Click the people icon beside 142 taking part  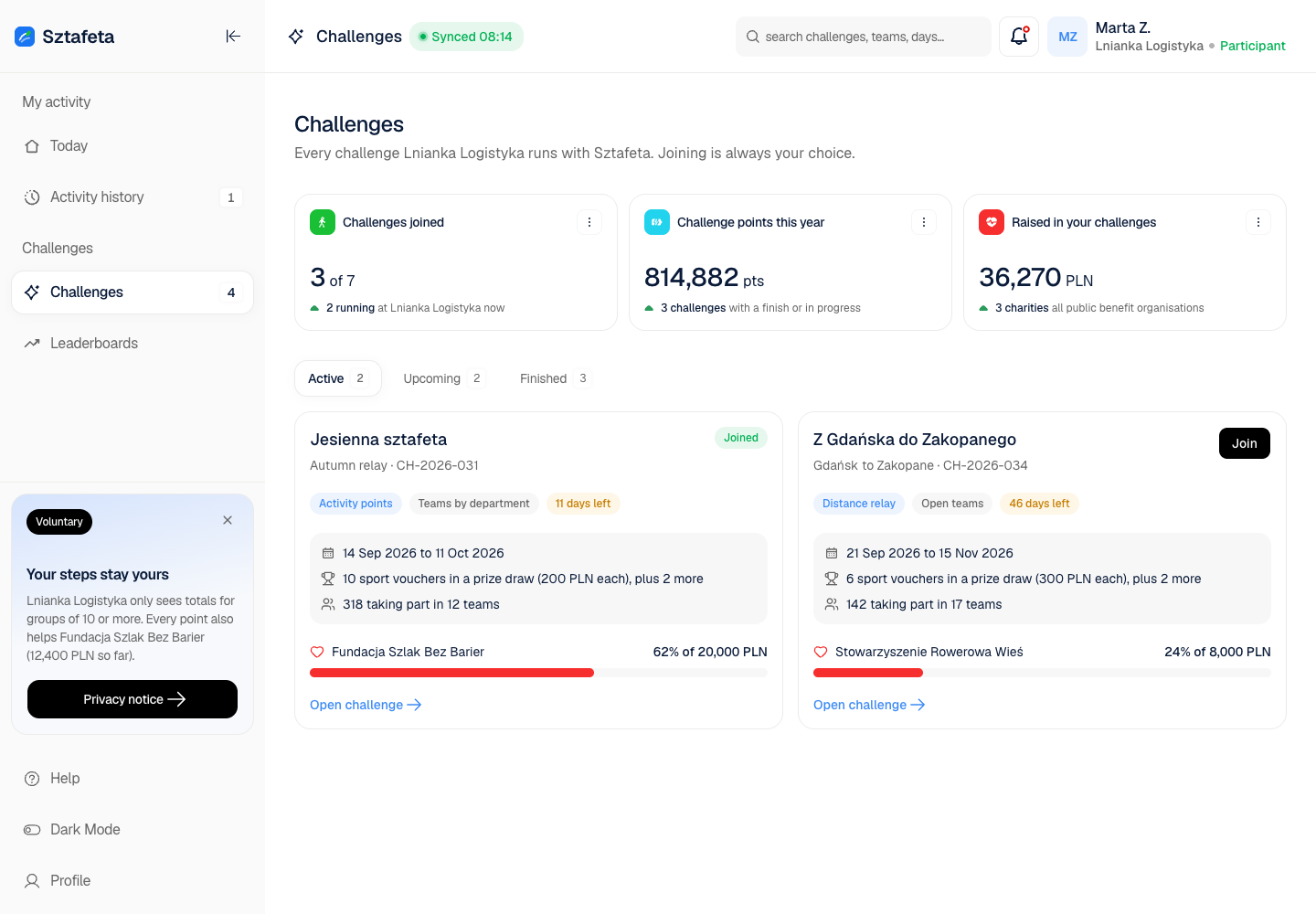tap(832, 604)
